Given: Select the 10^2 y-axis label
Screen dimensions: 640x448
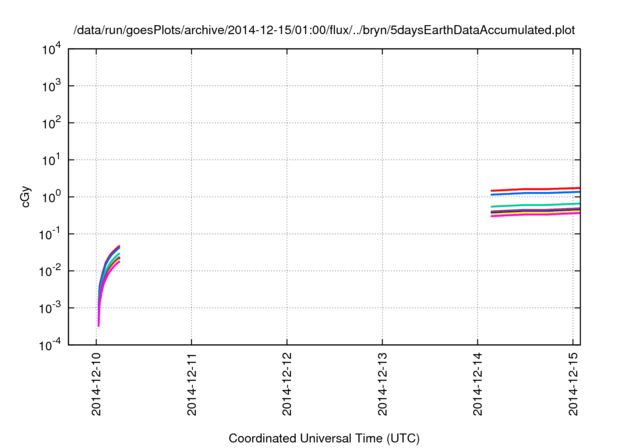Looking at the screenshot, I should 52,123.
